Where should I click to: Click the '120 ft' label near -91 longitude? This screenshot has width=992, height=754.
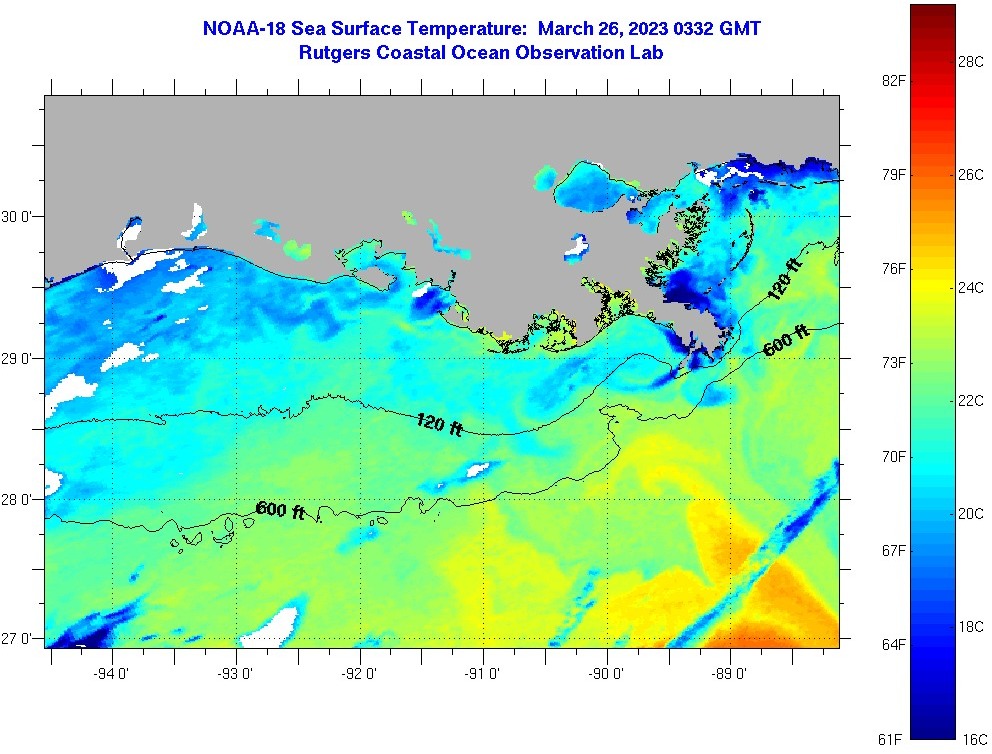(x=440, y=424)
